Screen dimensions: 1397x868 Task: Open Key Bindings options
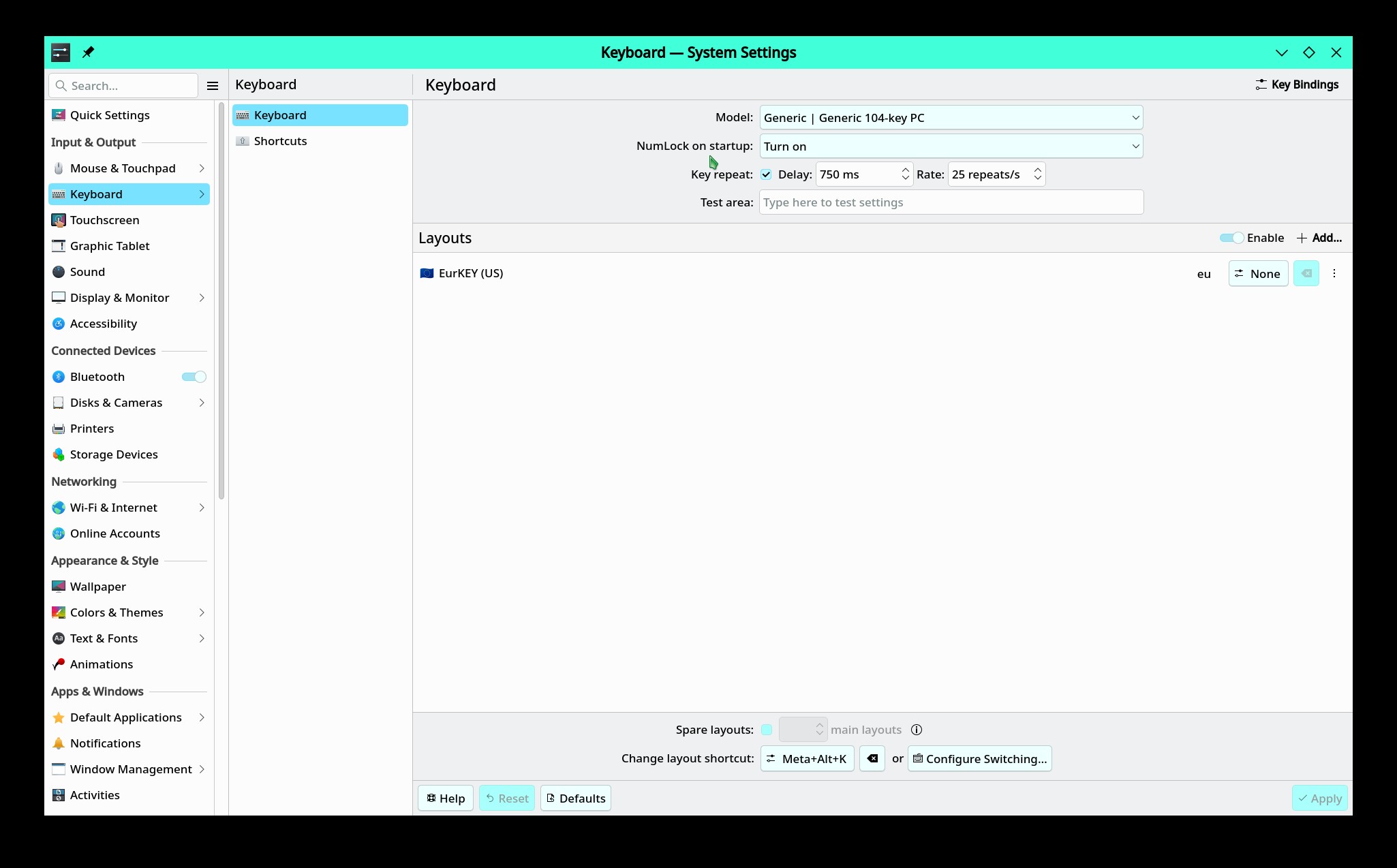[x=1297, y=84]
